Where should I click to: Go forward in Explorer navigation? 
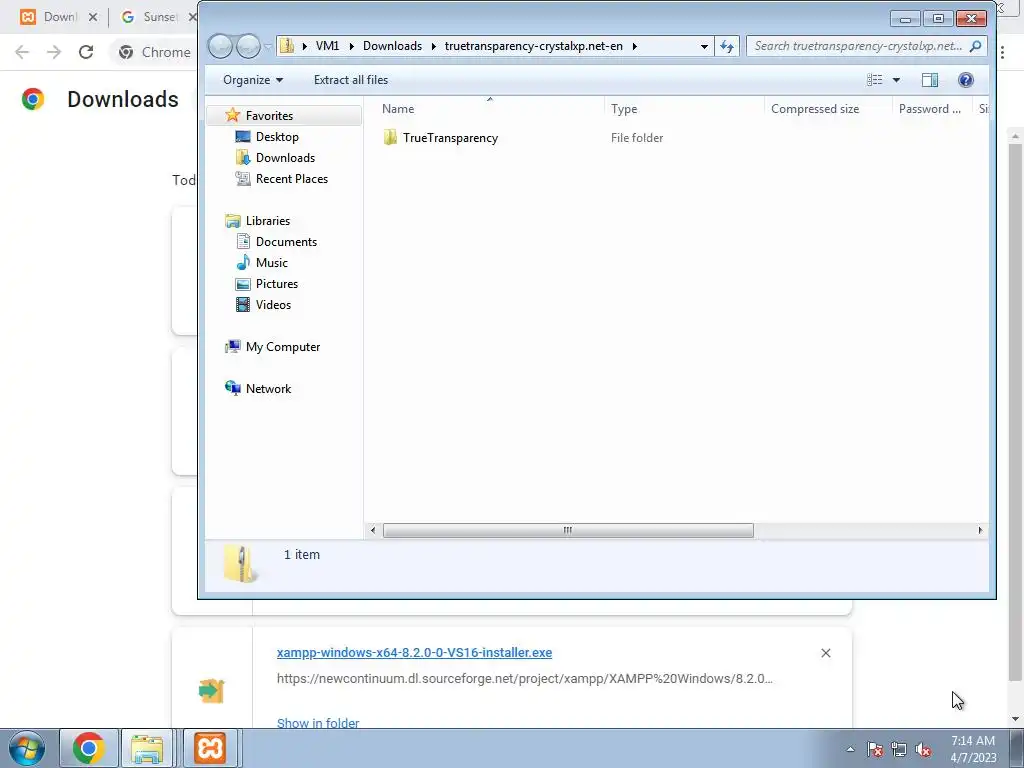coord(248,46)
